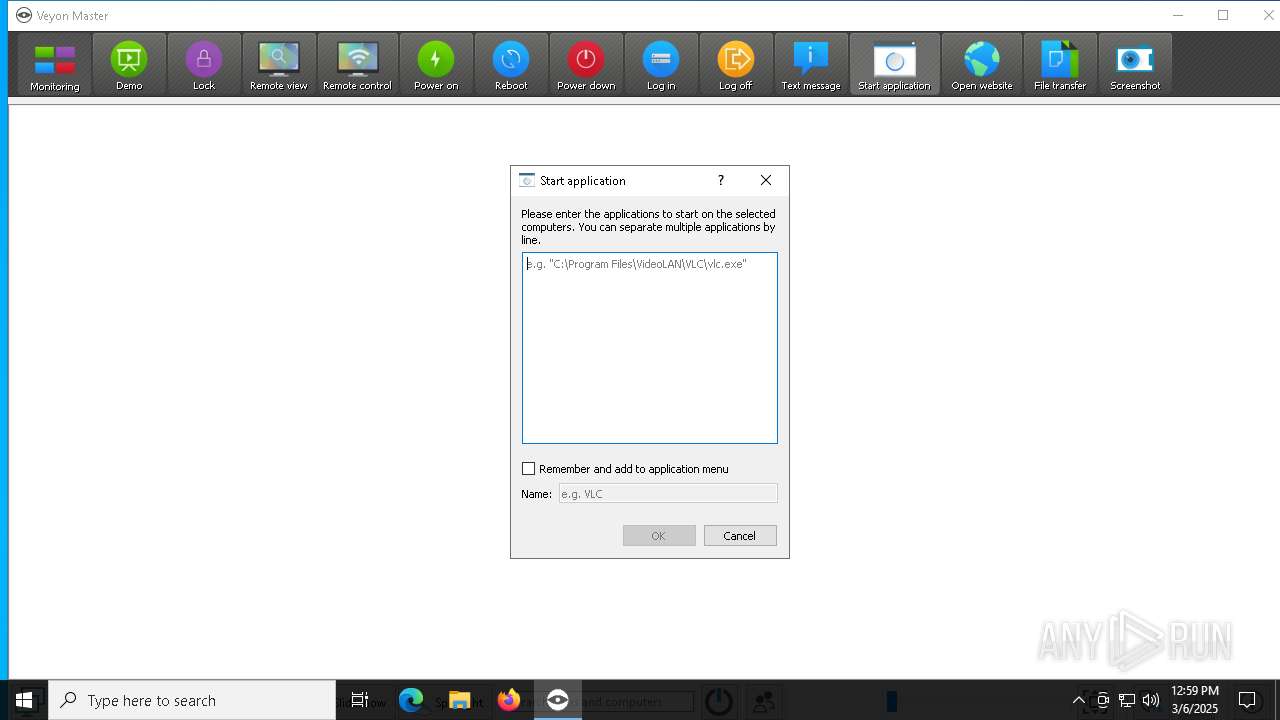Lock selected computers
The height and width of the screenshot is (720, 1280).
point(204,65)
